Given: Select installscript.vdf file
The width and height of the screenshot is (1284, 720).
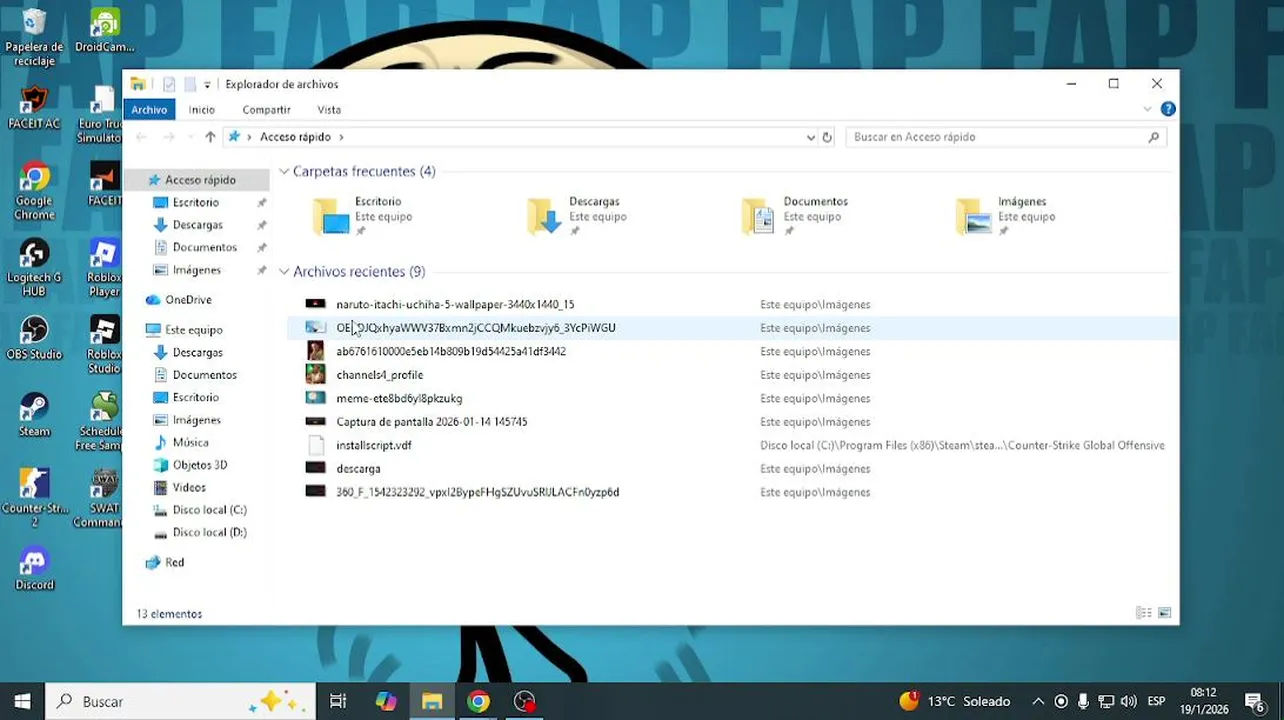Looking at the screenshot, I should (732, 445).
